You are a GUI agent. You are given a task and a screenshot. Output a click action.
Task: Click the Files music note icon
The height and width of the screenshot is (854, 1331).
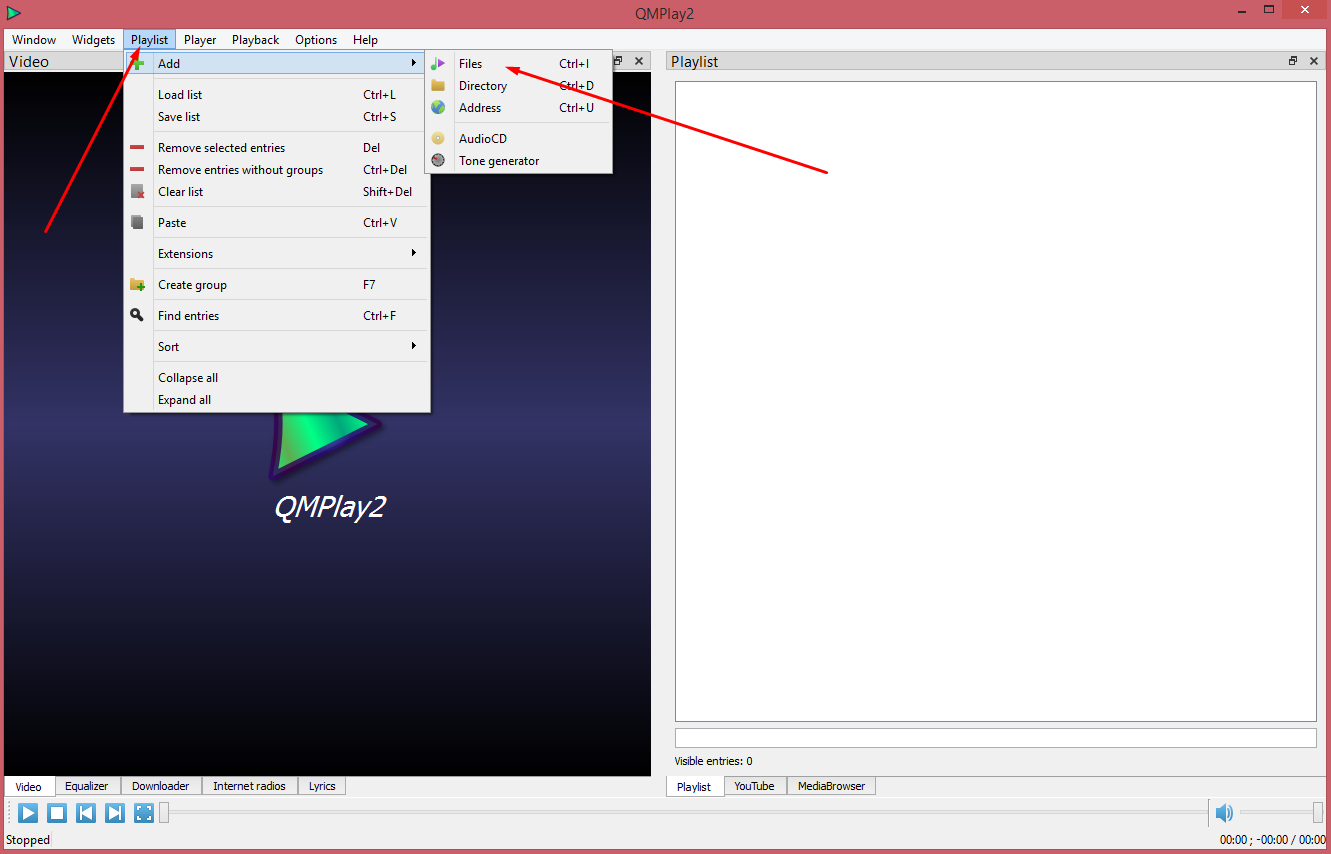coord(438,64)
